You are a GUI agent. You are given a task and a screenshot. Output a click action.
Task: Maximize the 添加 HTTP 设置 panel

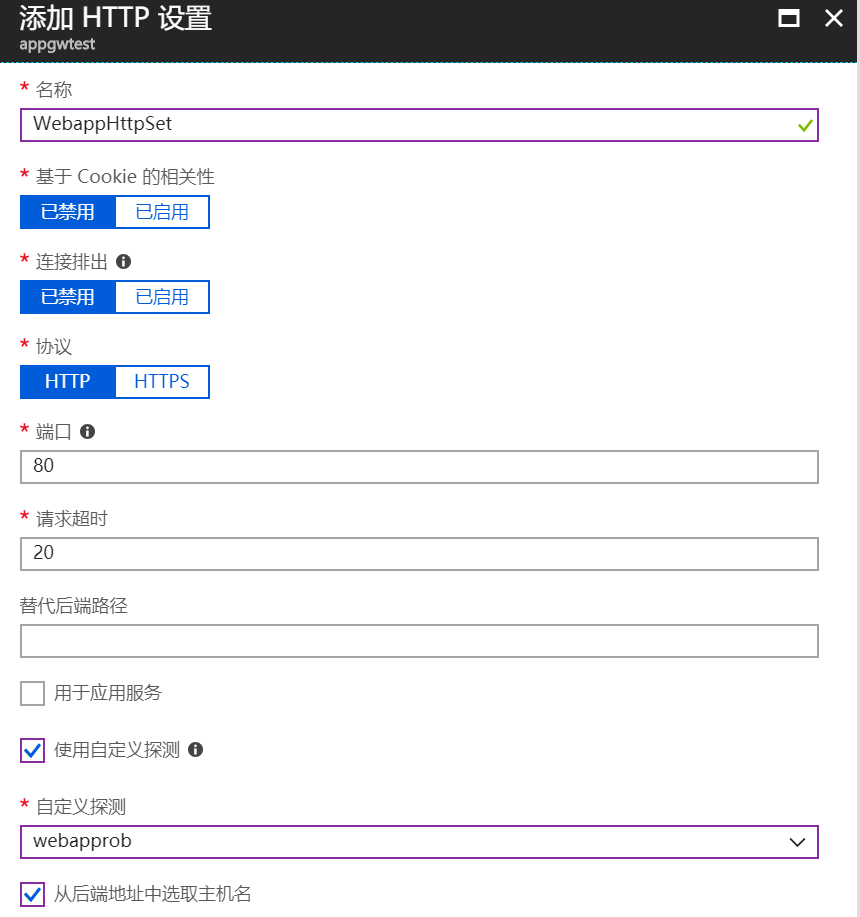pyautogui.click(x=789, y=18)
